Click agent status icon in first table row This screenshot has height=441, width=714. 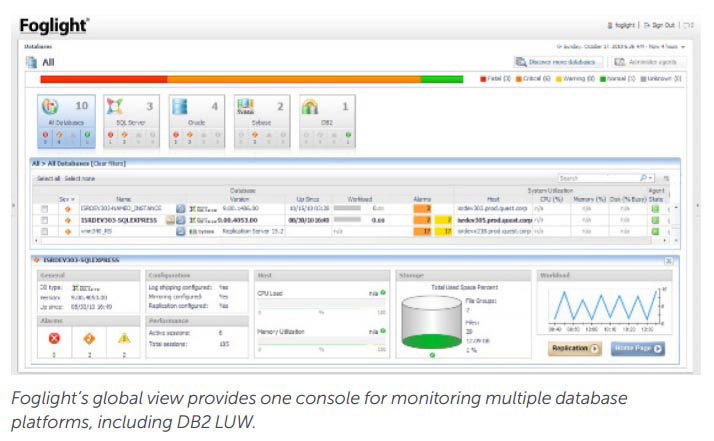(655, 209)
